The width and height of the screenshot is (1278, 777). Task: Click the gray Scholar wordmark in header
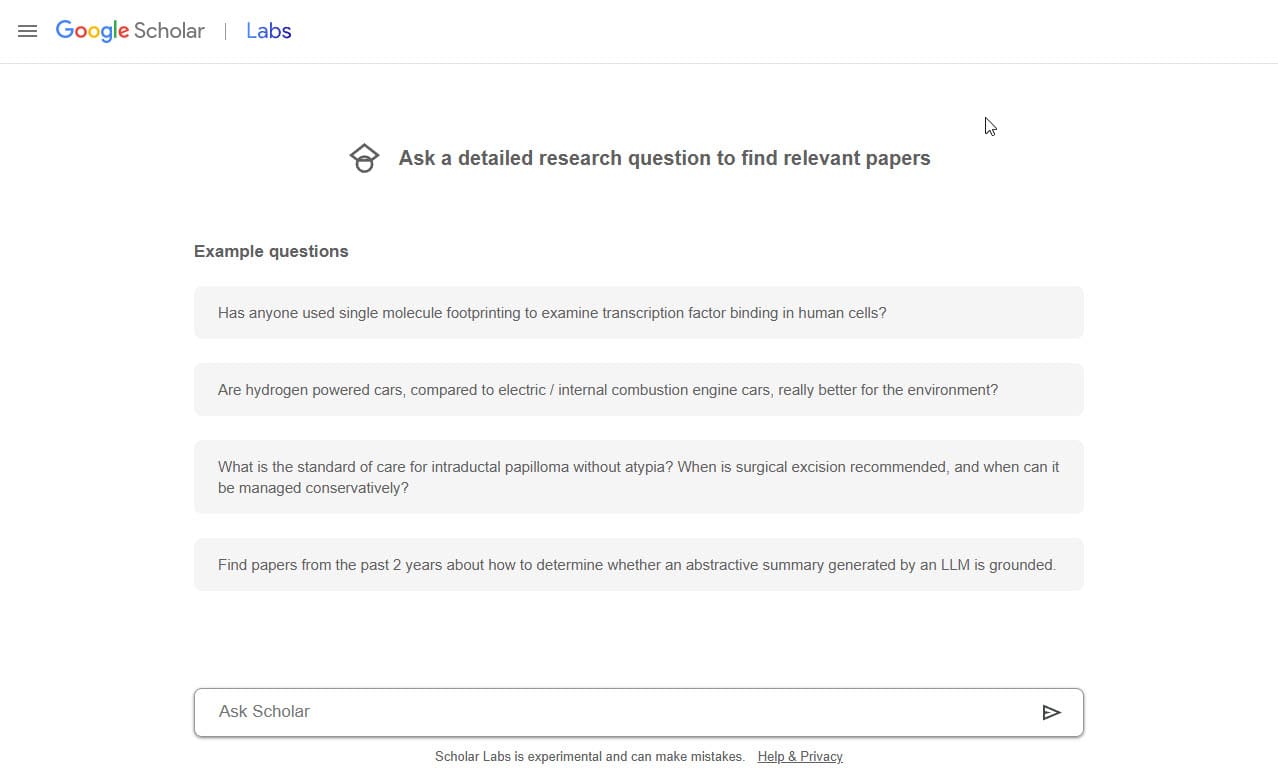pos(169,31)
